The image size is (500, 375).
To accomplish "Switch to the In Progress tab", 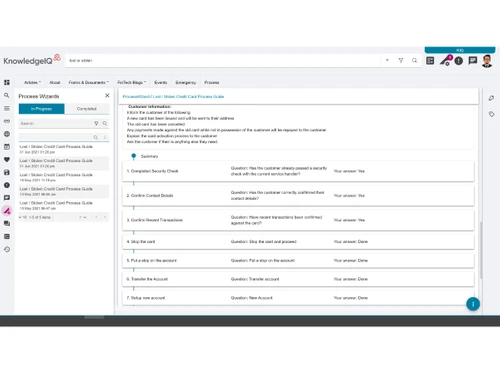I will [41, 109].
